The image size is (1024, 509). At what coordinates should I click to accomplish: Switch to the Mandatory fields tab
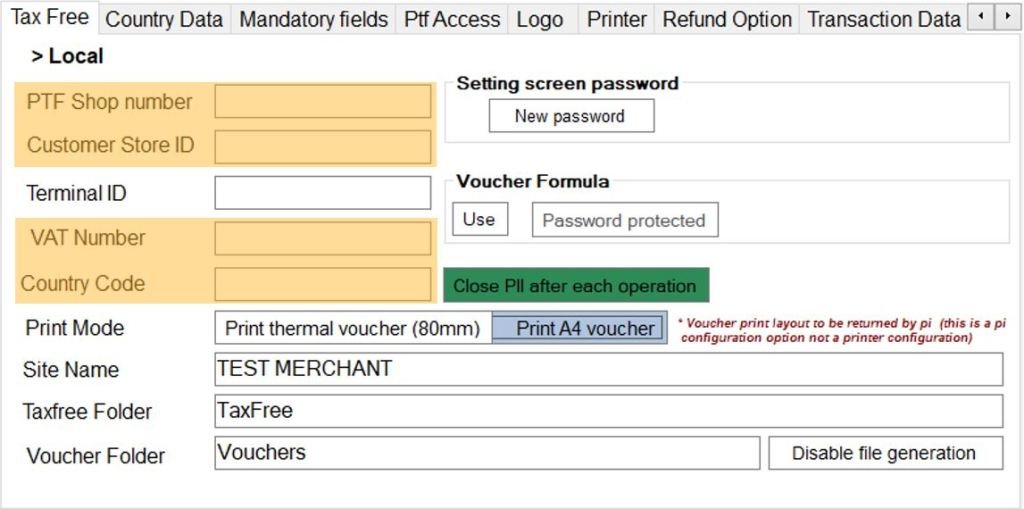(x=314, y=19)
